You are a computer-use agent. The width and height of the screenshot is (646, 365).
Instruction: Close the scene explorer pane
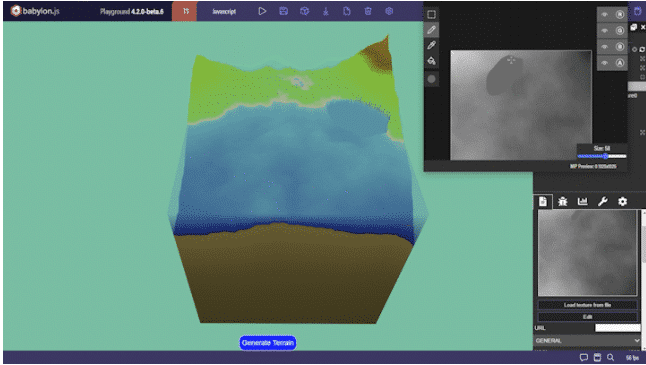pos(643,27)
